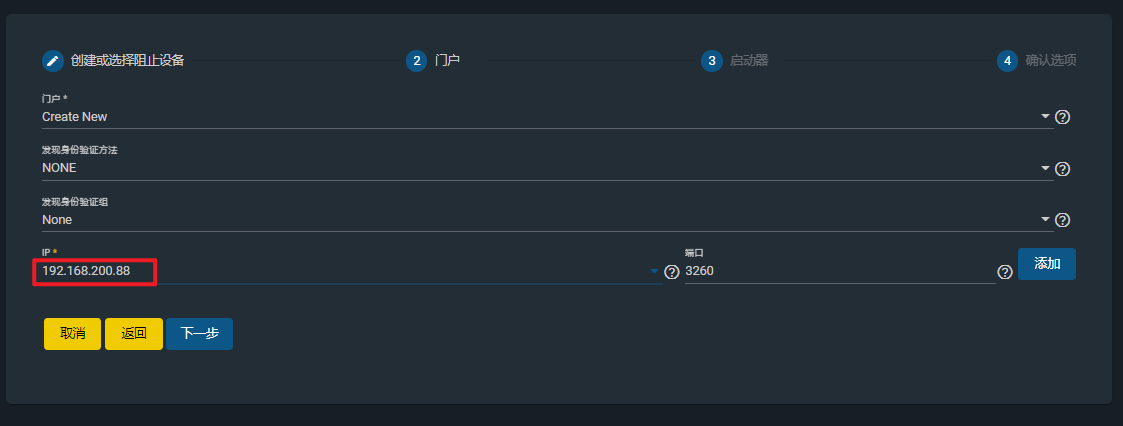Screen dimensions: 1123x426
Task: Show help tooltip for IP field
Action: (x=672, y=272)
